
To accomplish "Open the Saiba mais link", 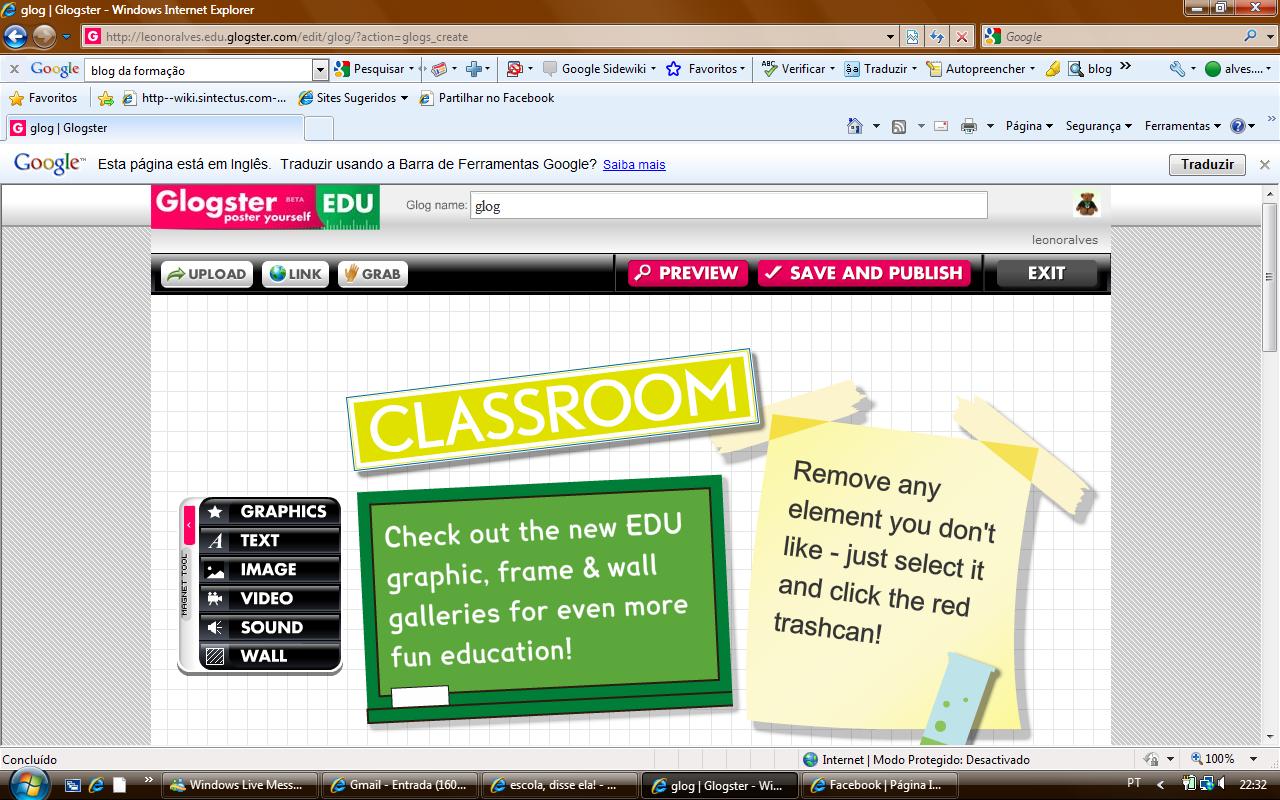I will pos(634,165).
